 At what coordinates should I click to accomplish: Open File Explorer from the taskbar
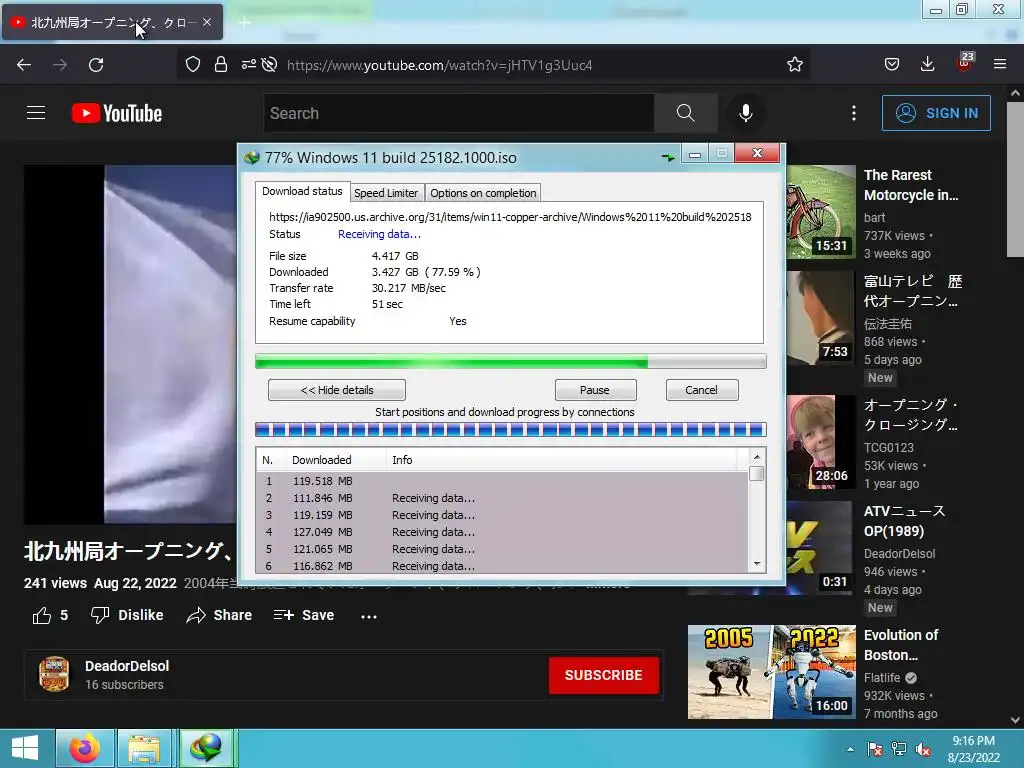144,748
